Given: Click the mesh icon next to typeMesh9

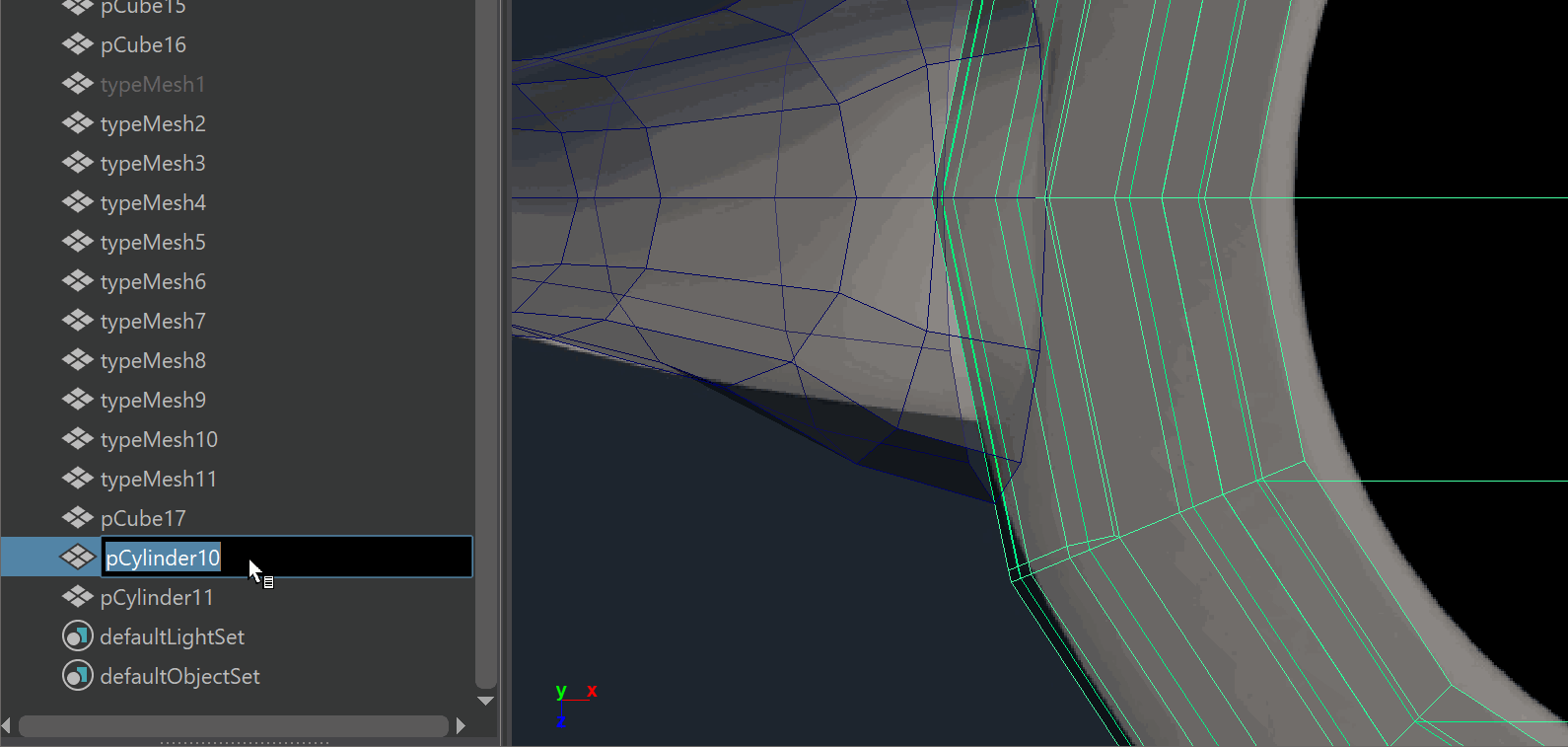Looking at the screenshot, I should (x=77, y=400).
